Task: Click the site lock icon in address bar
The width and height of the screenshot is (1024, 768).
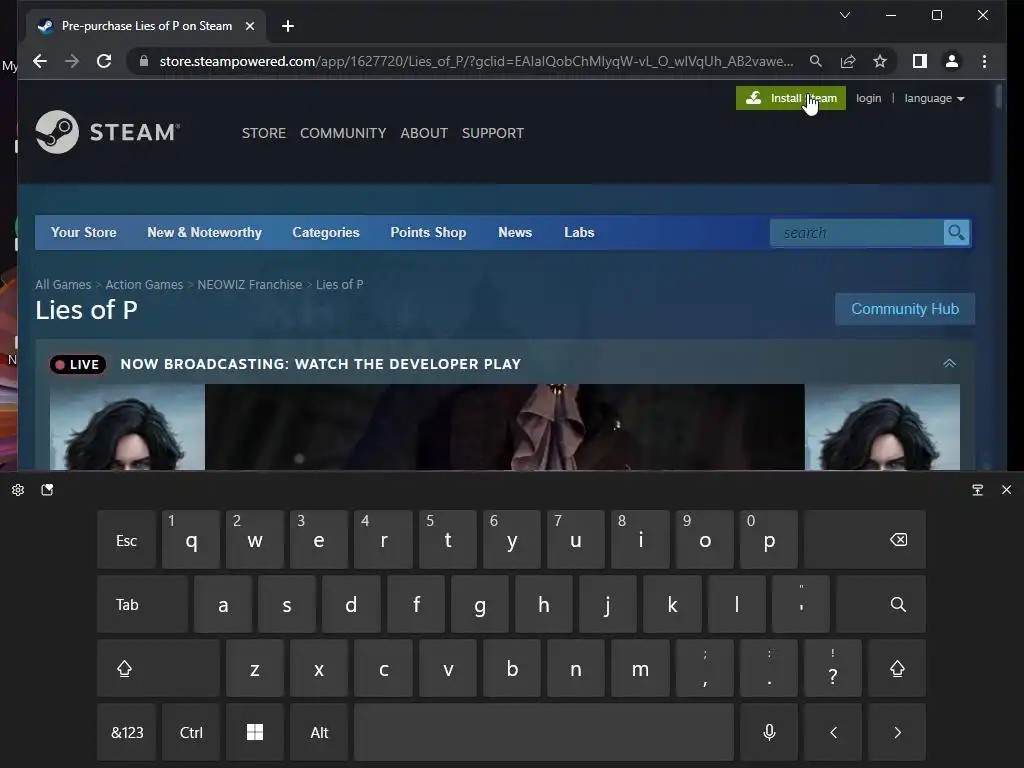Action: coord(144,61)
